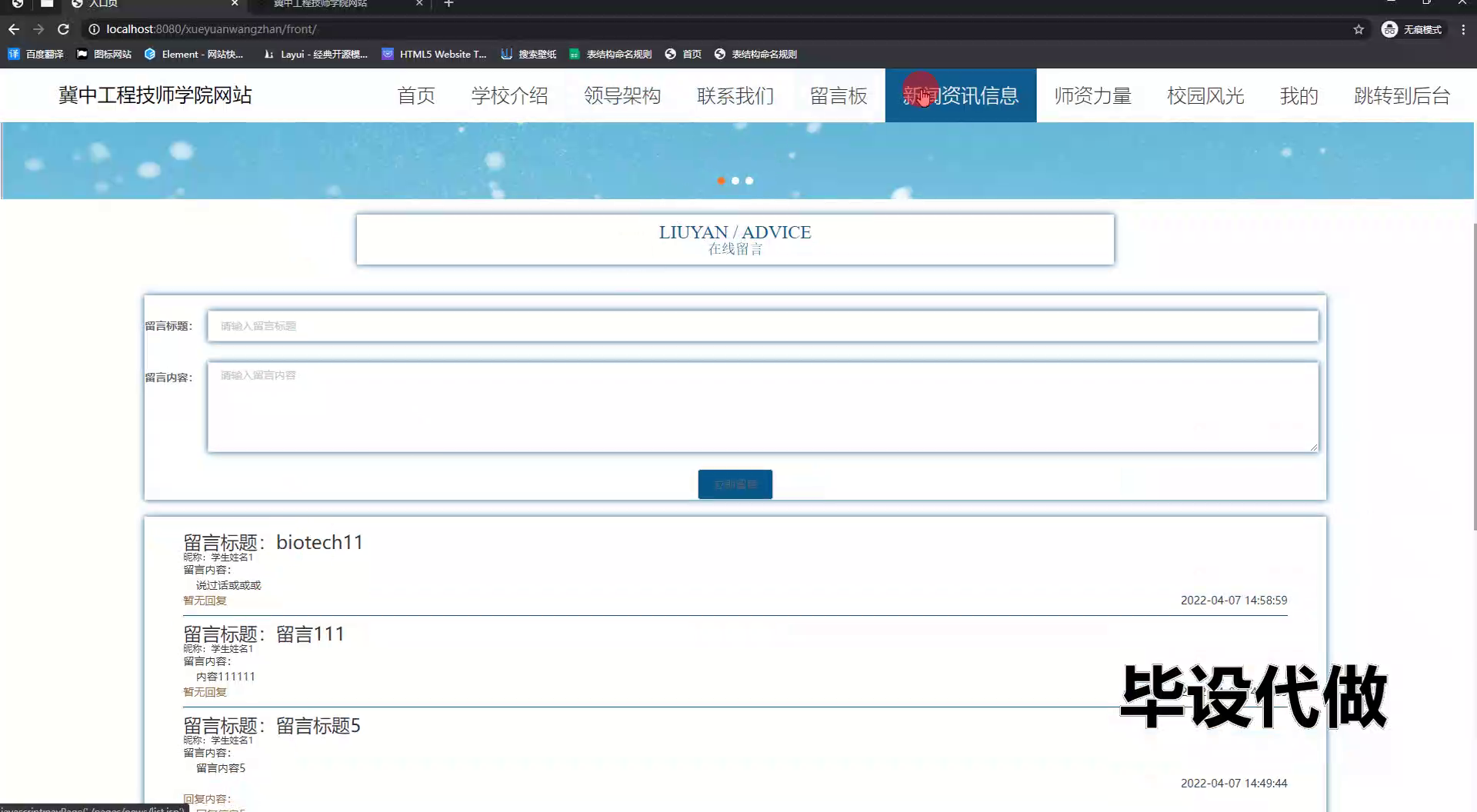Image resolution: width=1477 pixels, height=812 pixels.
Task: Click timestamp 2022-04-07 14:58:59
Action: 1234,601
